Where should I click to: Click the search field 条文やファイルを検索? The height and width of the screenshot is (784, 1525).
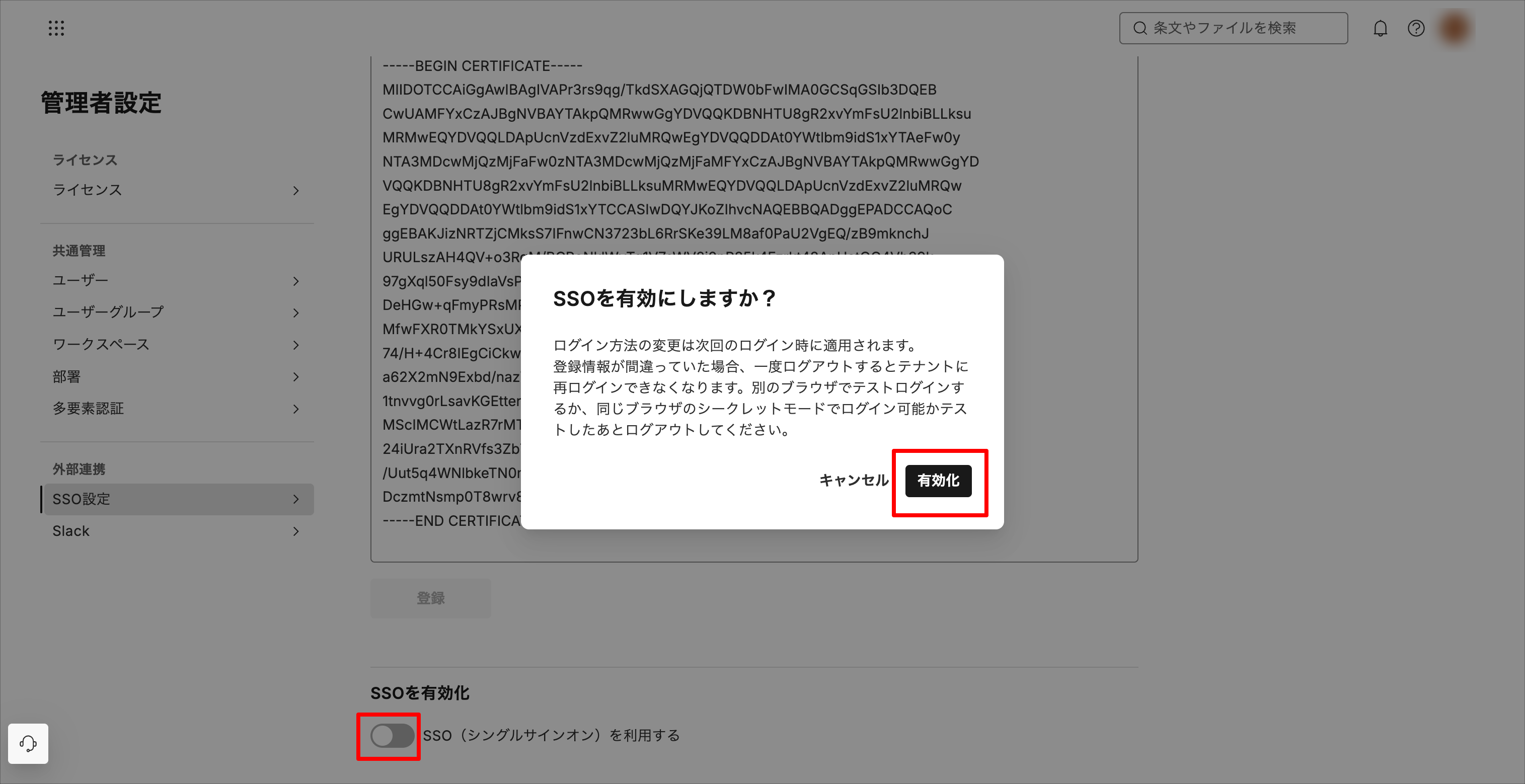1233,28
